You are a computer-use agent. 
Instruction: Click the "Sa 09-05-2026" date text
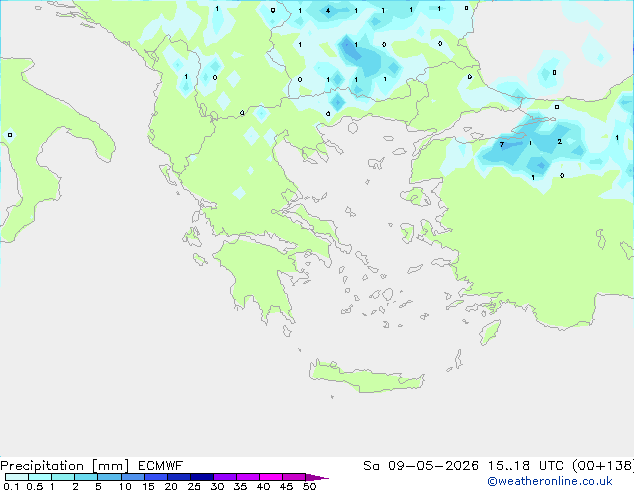(x=421, y=466)
